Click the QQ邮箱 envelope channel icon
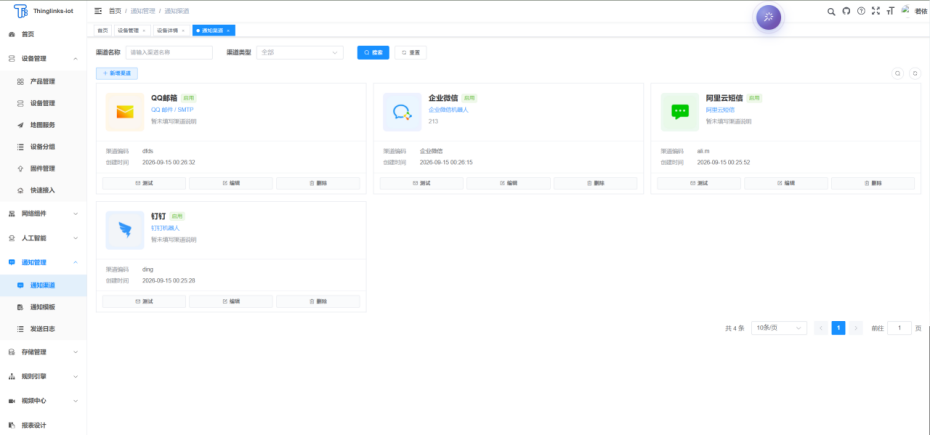Screen dimensions: 930x436 coord(125,112)
